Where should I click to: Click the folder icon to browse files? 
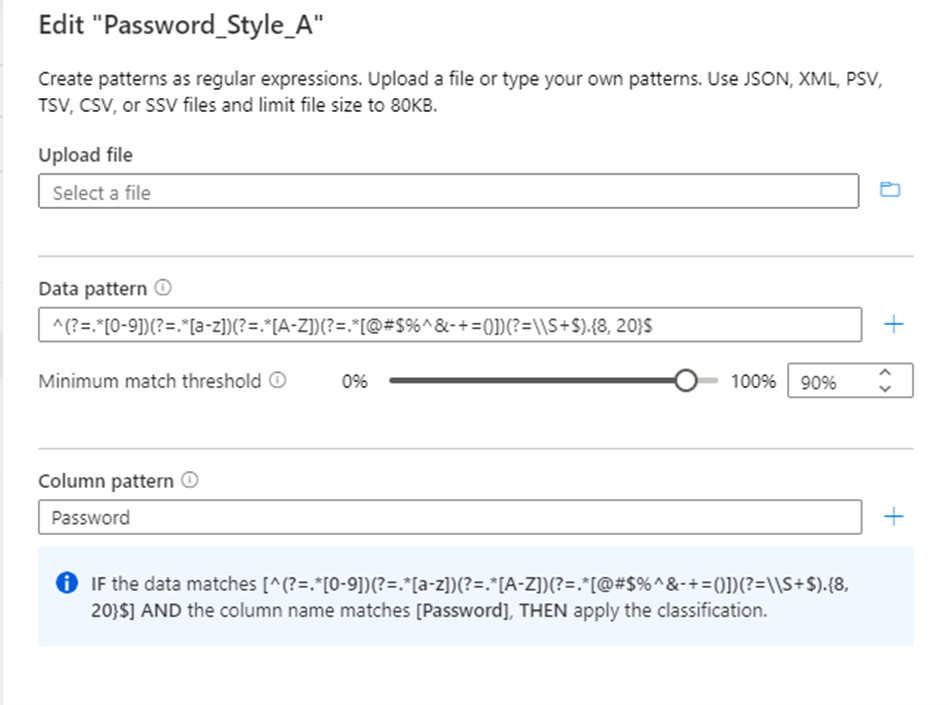pos(889,190)
